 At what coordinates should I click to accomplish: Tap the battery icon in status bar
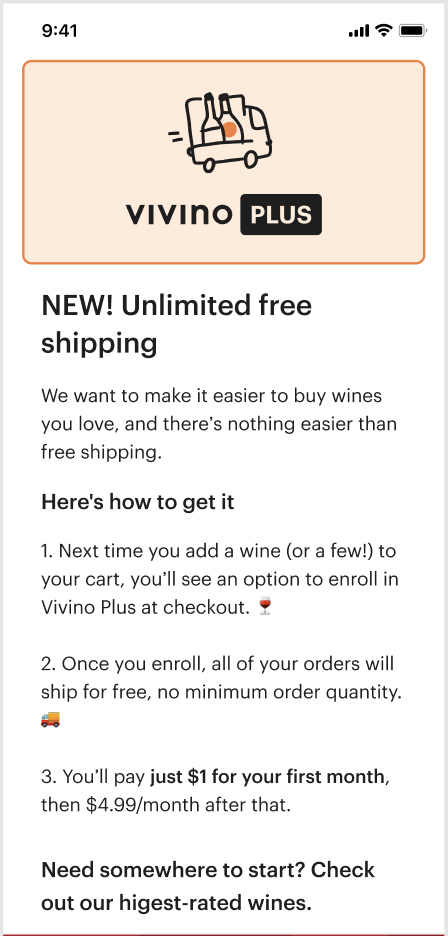tap(412, 30)
